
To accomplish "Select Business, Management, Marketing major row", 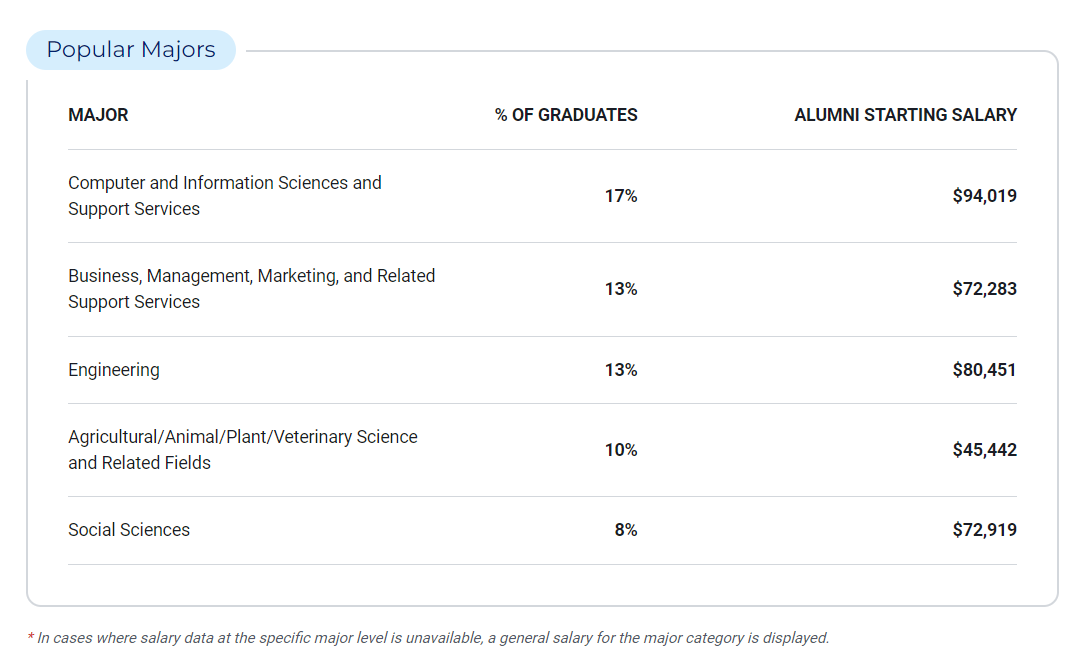I will pos(251,289).
